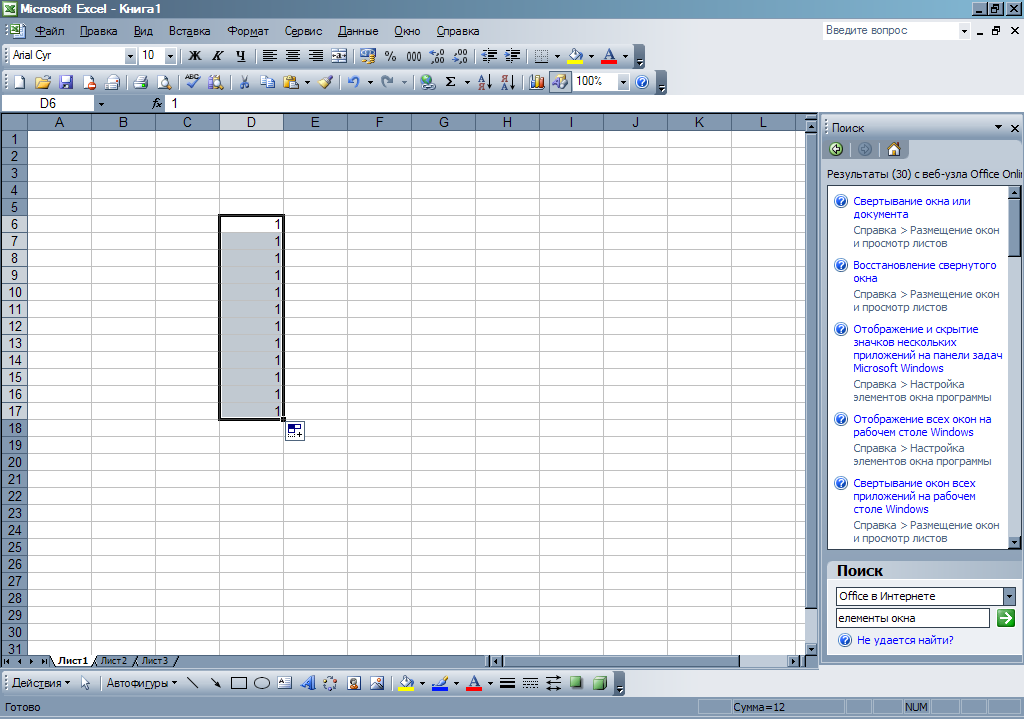Viewport: 1024px width, 719px height.
Task: Open the Вставка menu
Action: click(x=189, y=31)
